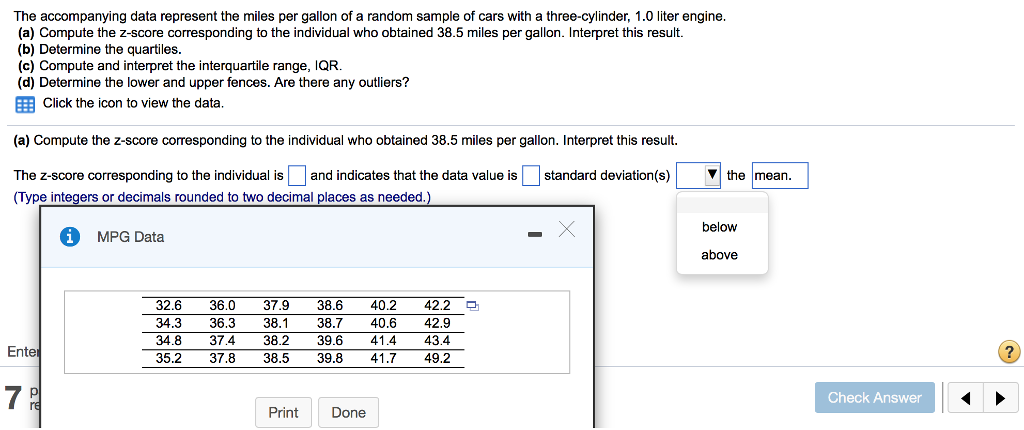Select table value 39.8
This screenshot has height=430, width=1024.
pyautogui.click(x=330, y=358)
